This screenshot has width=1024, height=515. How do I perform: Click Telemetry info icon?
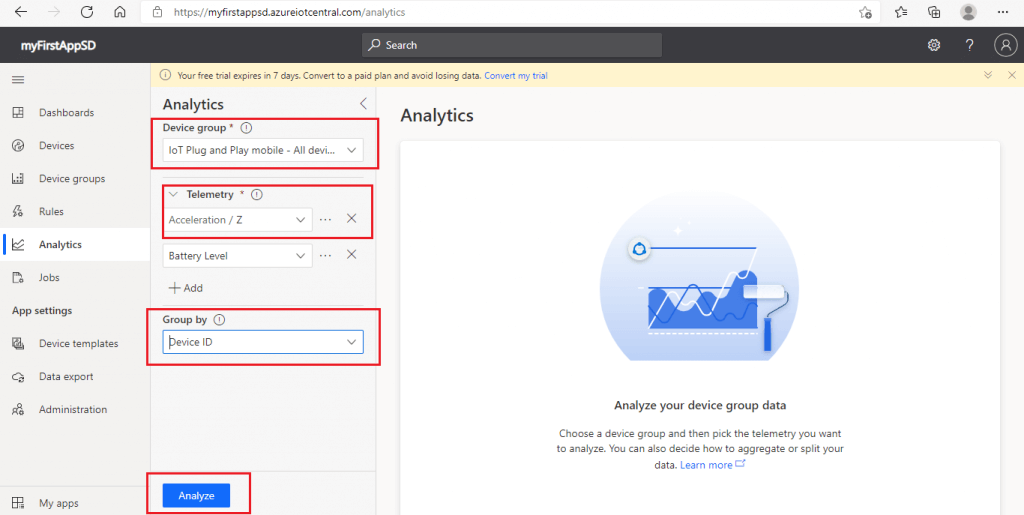[257, 195]
